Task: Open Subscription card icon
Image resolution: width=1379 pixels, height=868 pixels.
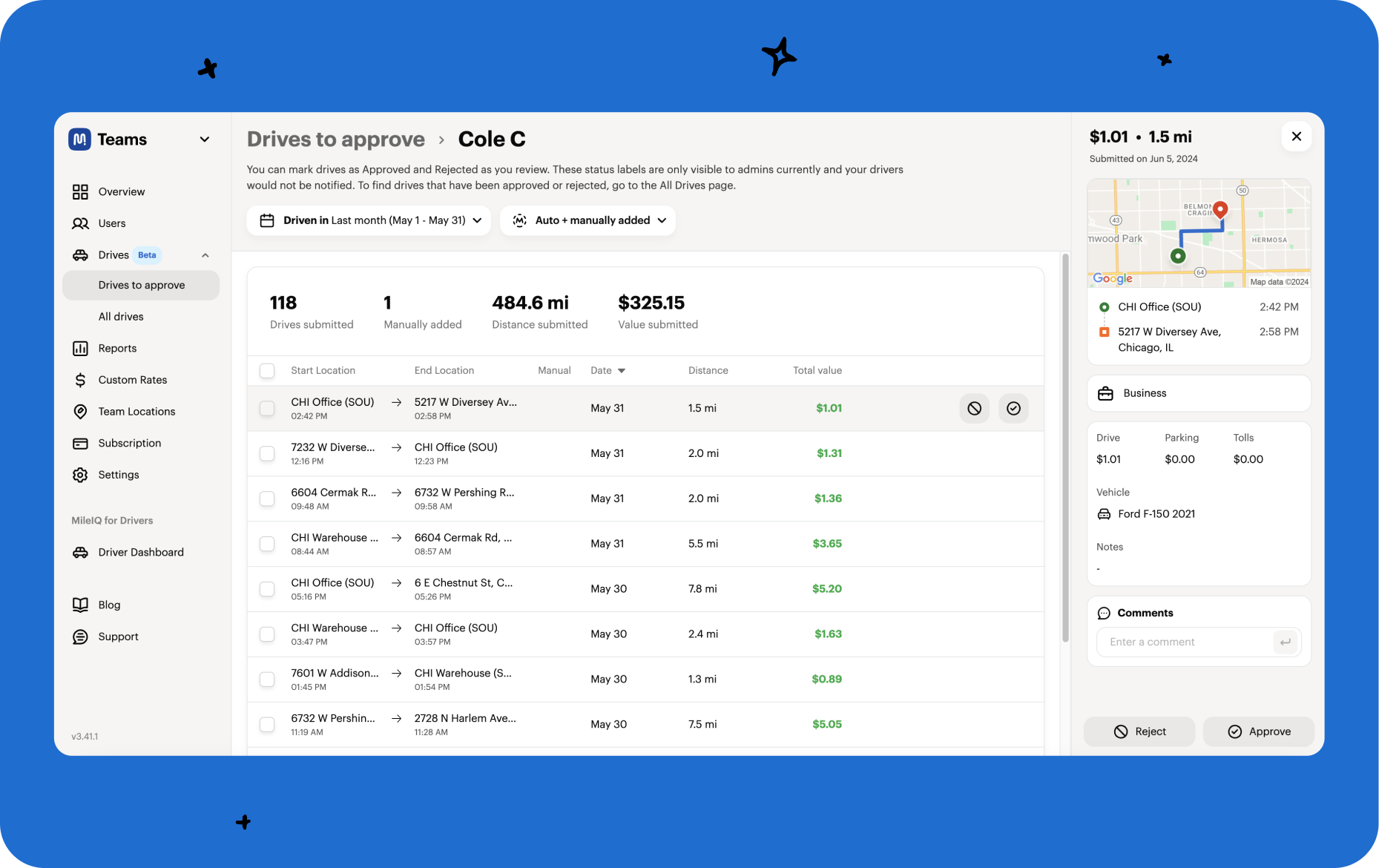Action: pyautogui.click(x=80, y=444)
